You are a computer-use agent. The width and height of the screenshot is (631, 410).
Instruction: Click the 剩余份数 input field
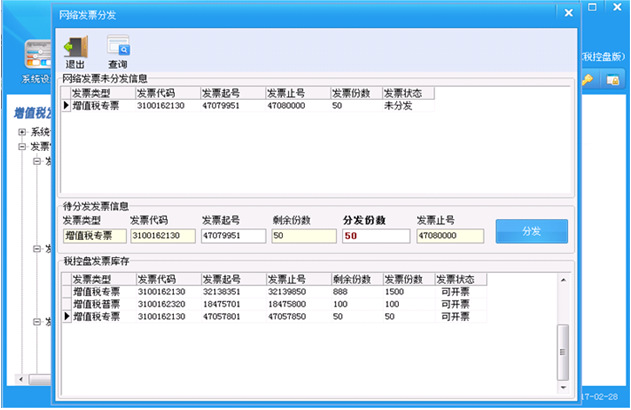(302, 236)
